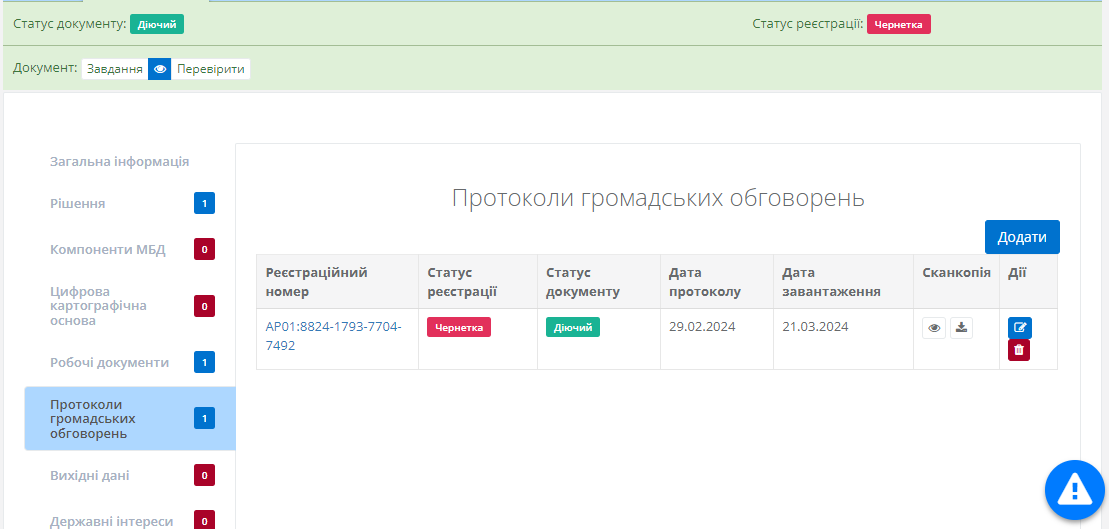Viewport: 1109px width, 529px height.
Task: Click the eye icon next to Завдання
Action: 160,69
